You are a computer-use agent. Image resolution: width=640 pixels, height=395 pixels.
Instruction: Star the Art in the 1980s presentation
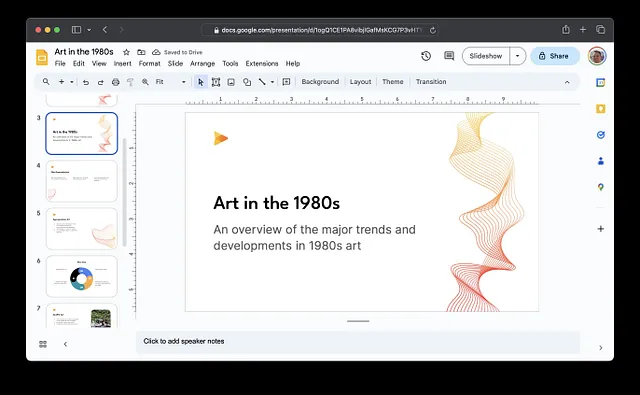tap(127, 52)
